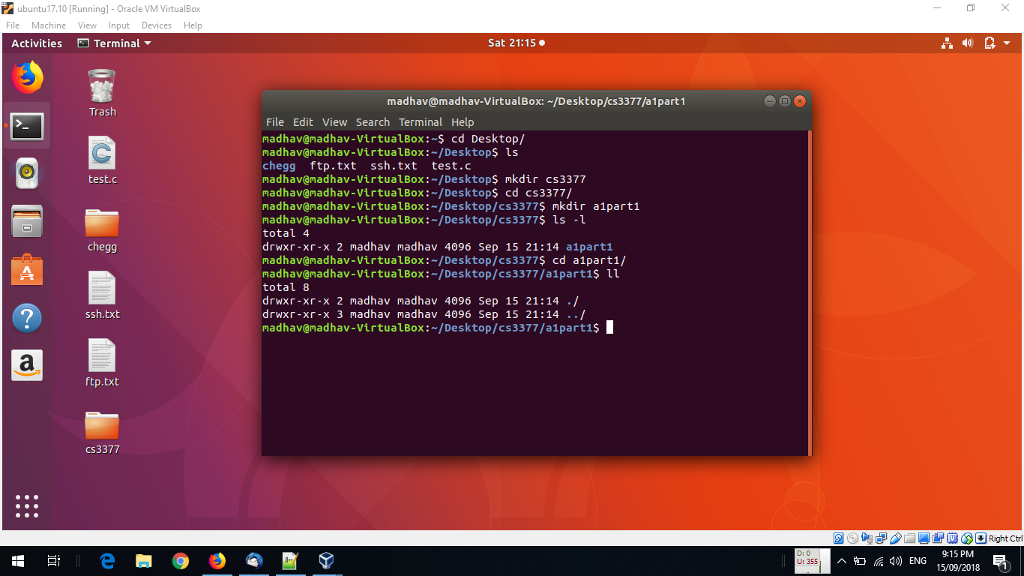The width and height of the screenshot is (1024, 576).
Task: Select the chegg folder on the desktop
Action: coord(102,230)
